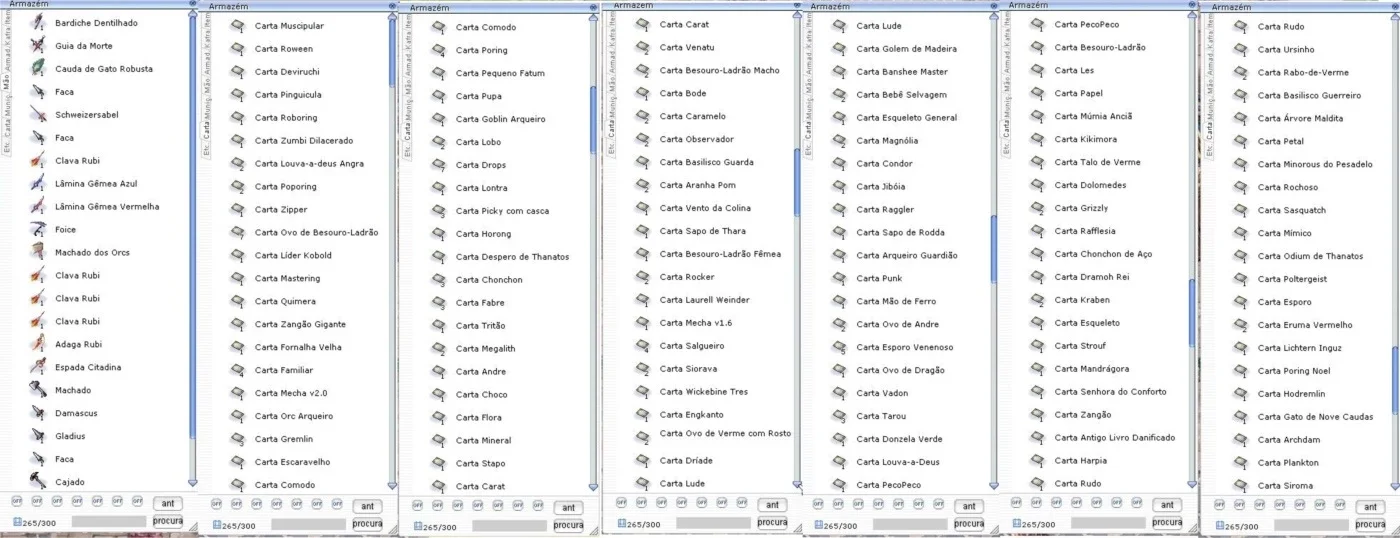This screenshot has width=1400, height=538.
Task: Select the Carta Gato de Nove Caudas icon
Action: point(1240,417)
